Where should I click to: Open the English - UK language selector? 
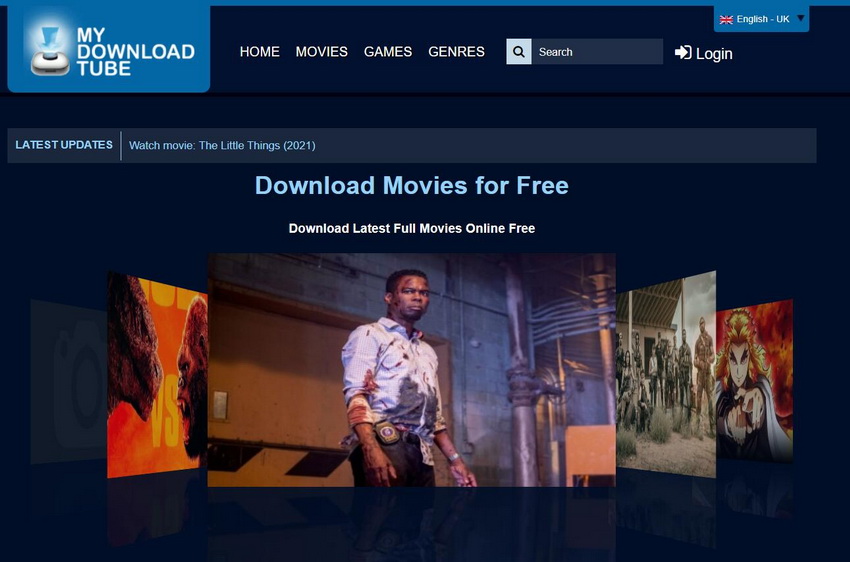coord(762,19)
